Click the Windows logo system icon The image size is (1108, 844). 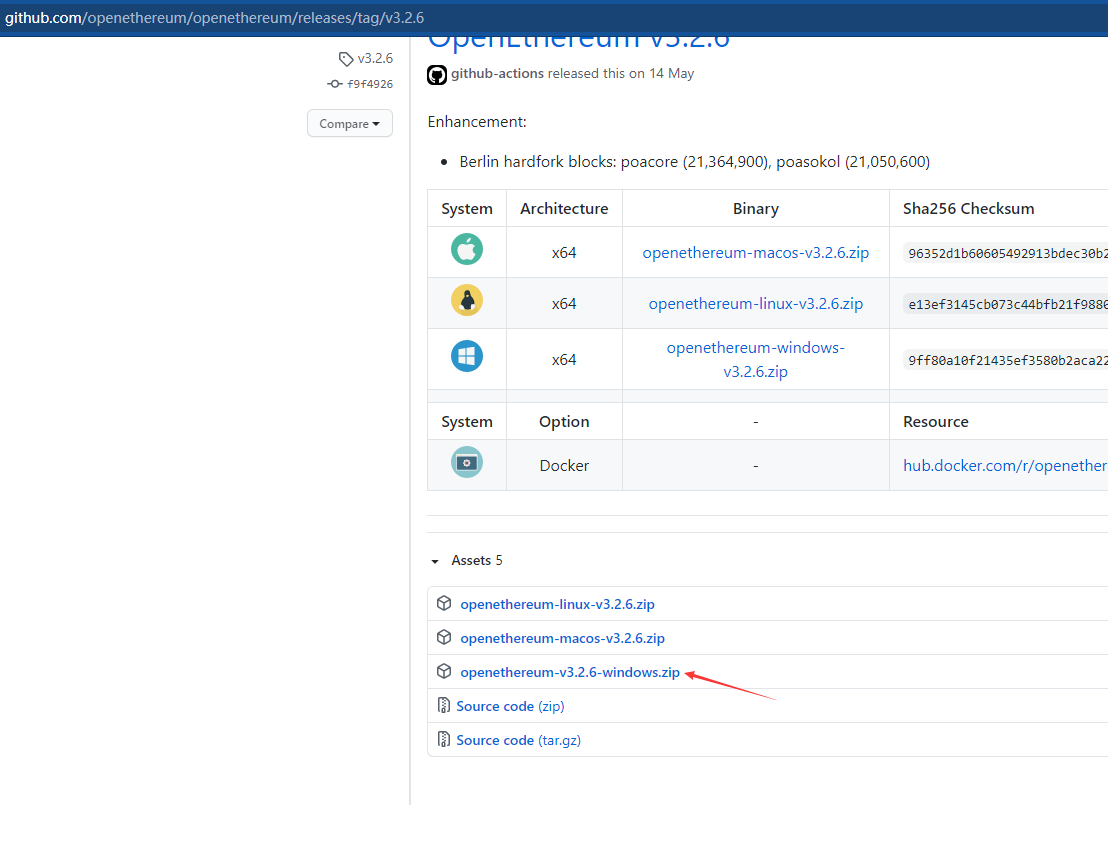(466, 357)
